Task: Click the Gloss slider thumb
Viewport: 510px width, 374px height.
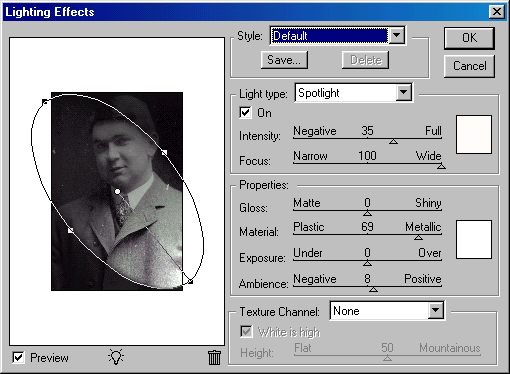Action: [367, 213]
